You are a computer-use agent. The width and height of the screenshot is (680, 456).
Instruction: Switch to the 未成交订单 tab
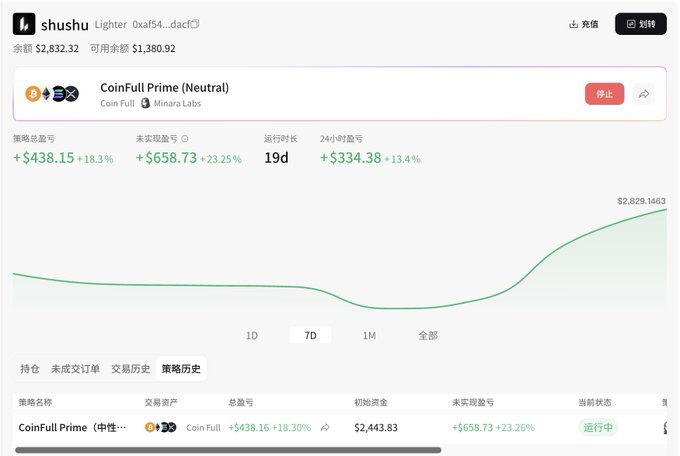[x=75, y=369]
